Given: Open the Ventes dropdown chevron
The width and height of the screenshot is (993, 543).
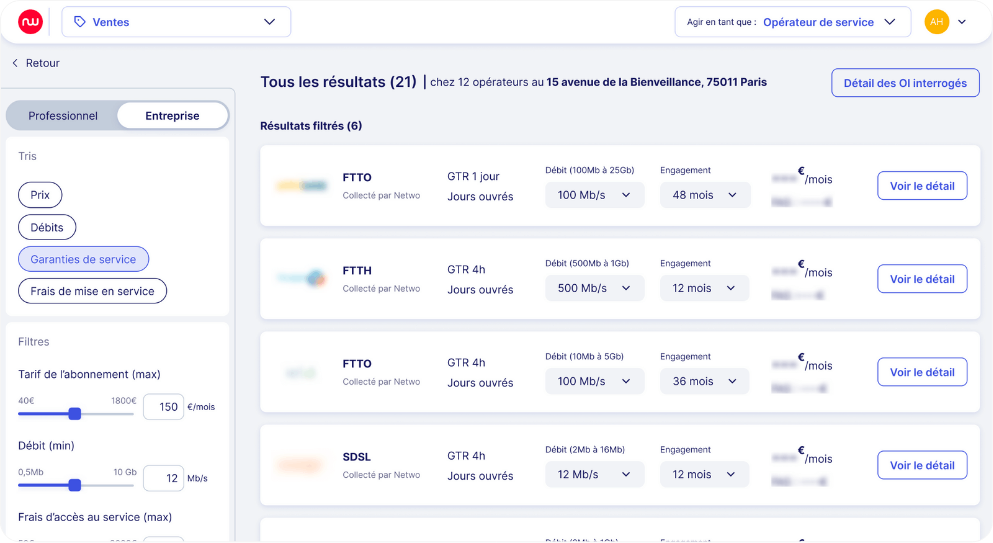Looking at the screenshot, I should 270,22.
